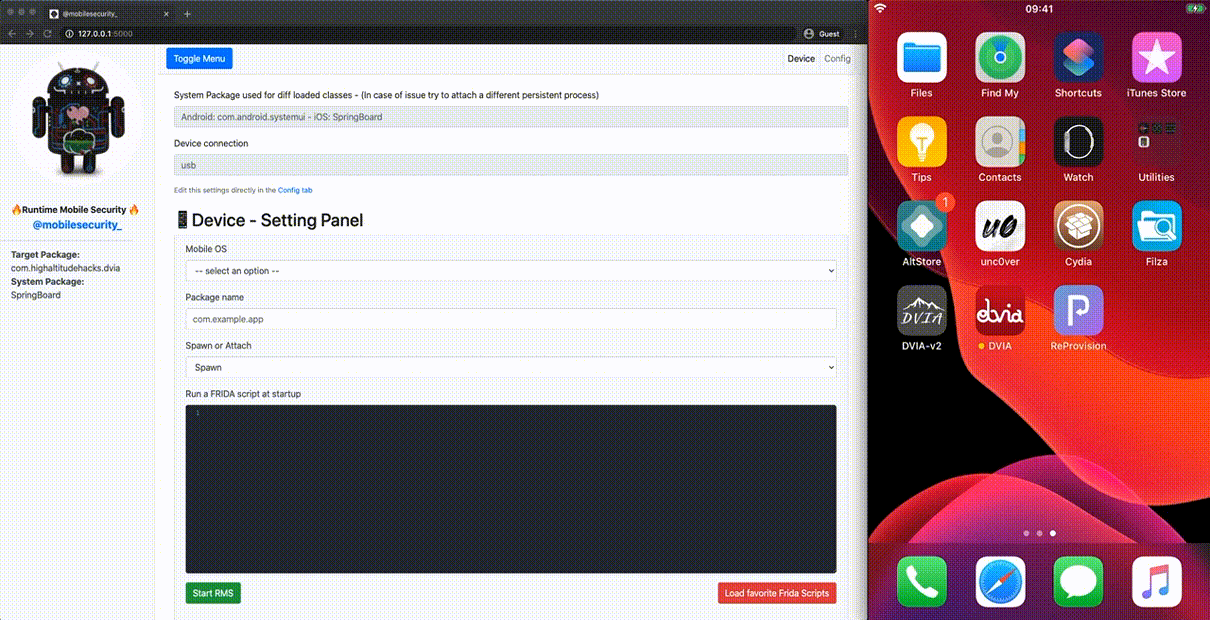Click the System Package readonly field
This screenshot has height=620, width=1210.
click(511, 117)
